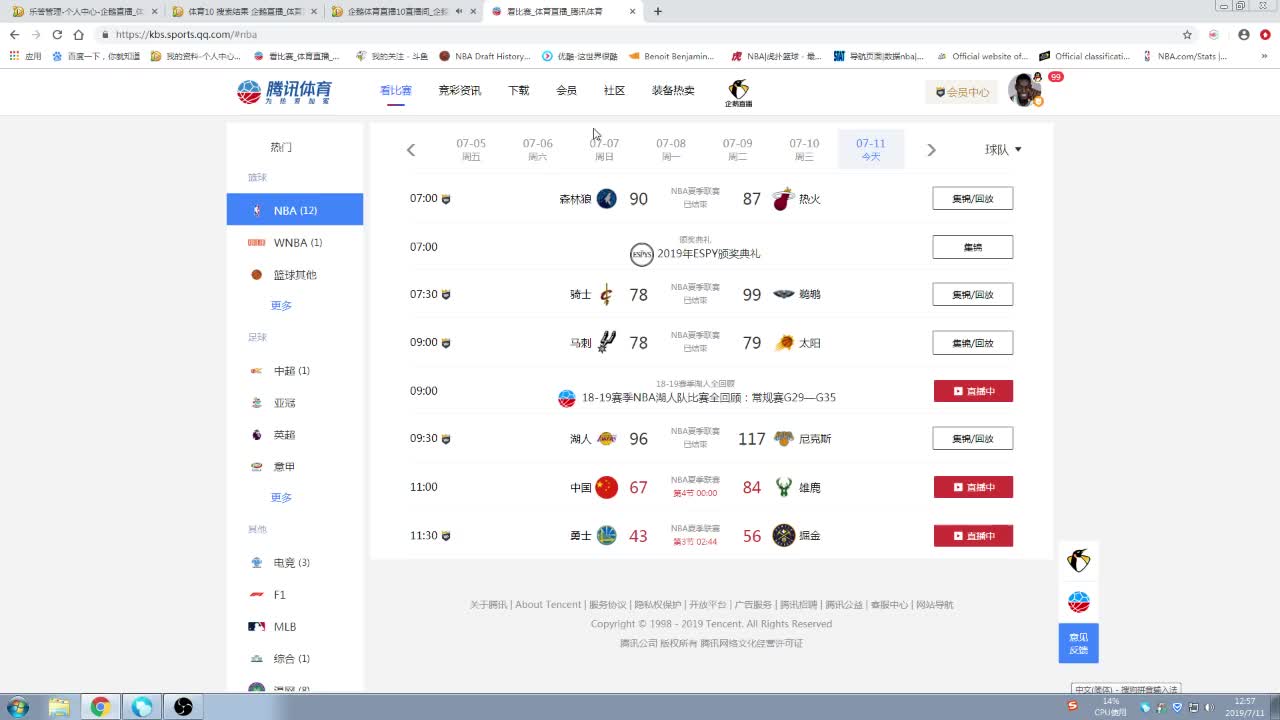1280x720 pixels.
Task: Bookmark this page with the star icon
Action: [x=1187, y=34]
